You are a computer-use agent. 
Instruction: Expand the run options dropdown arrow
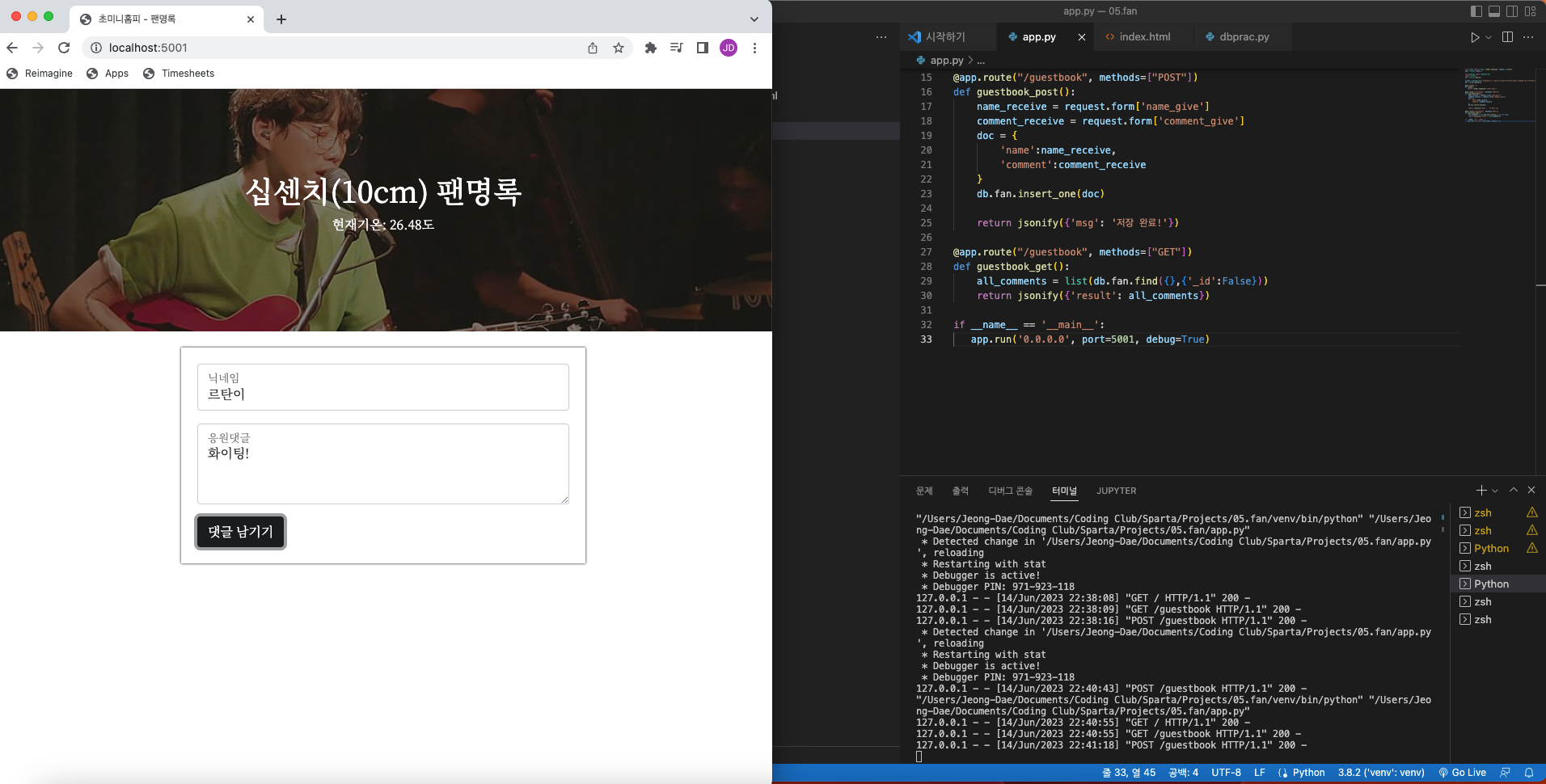coord(1489,37)
